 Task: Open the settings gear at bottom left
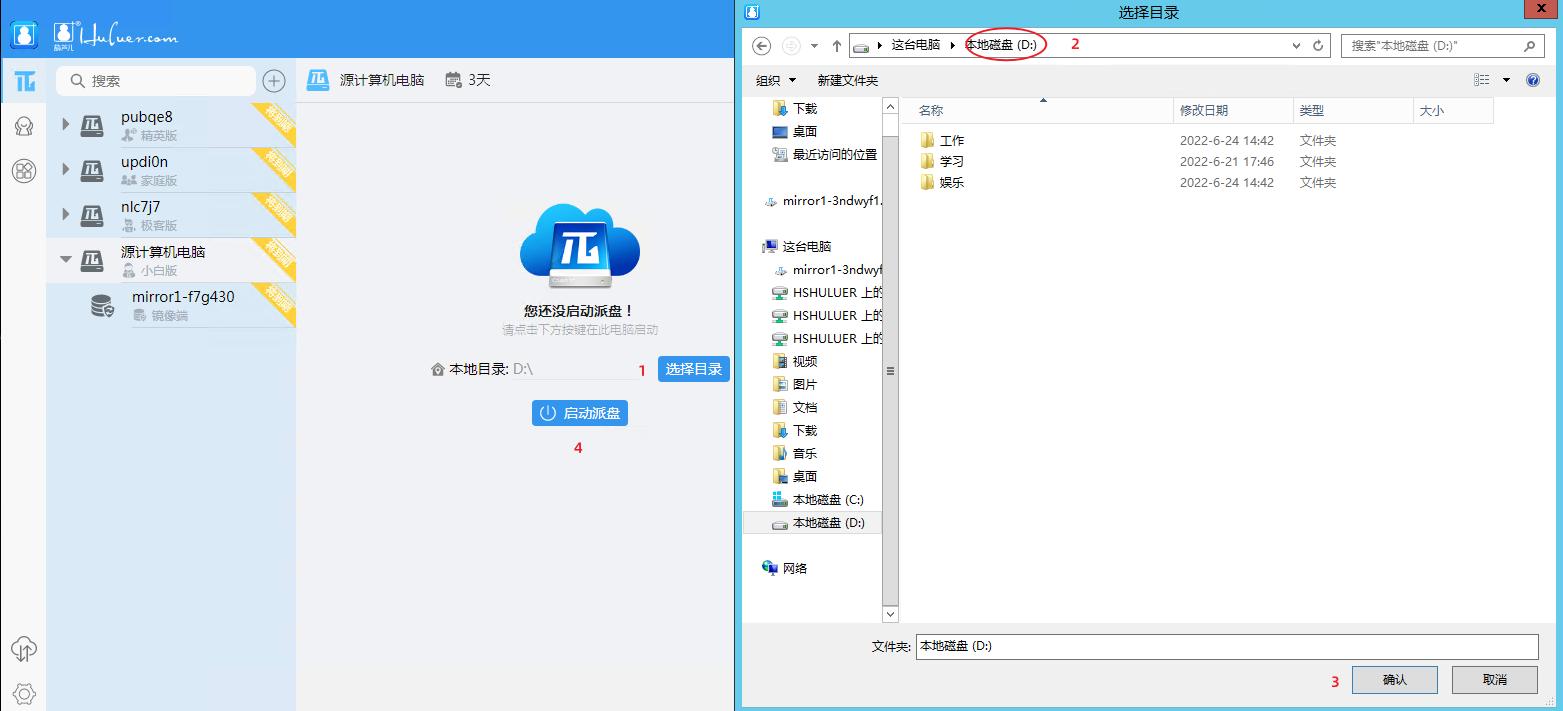pos(23,692)
